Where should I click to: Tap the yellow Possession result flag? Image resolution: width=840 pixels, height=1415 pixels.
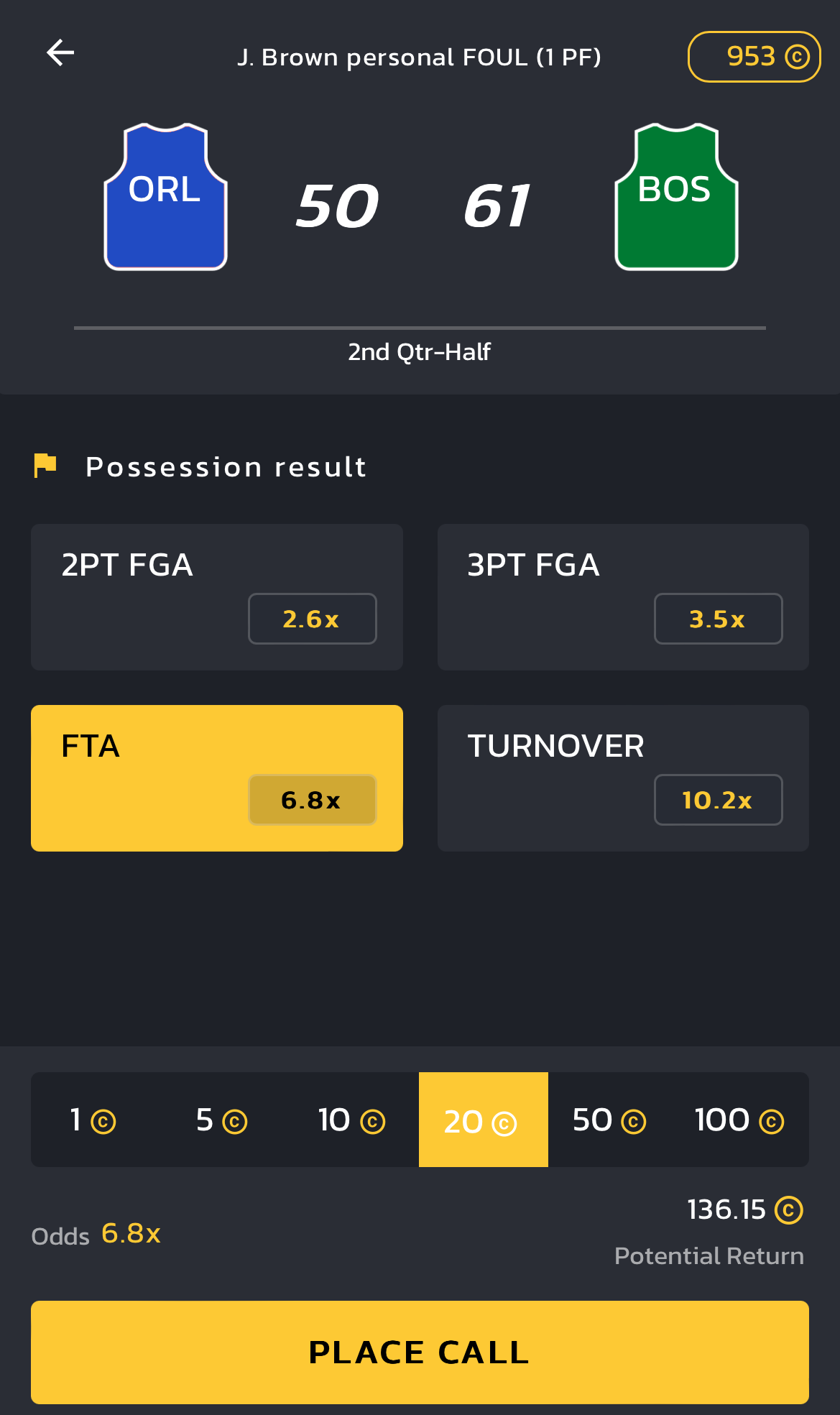45,466
